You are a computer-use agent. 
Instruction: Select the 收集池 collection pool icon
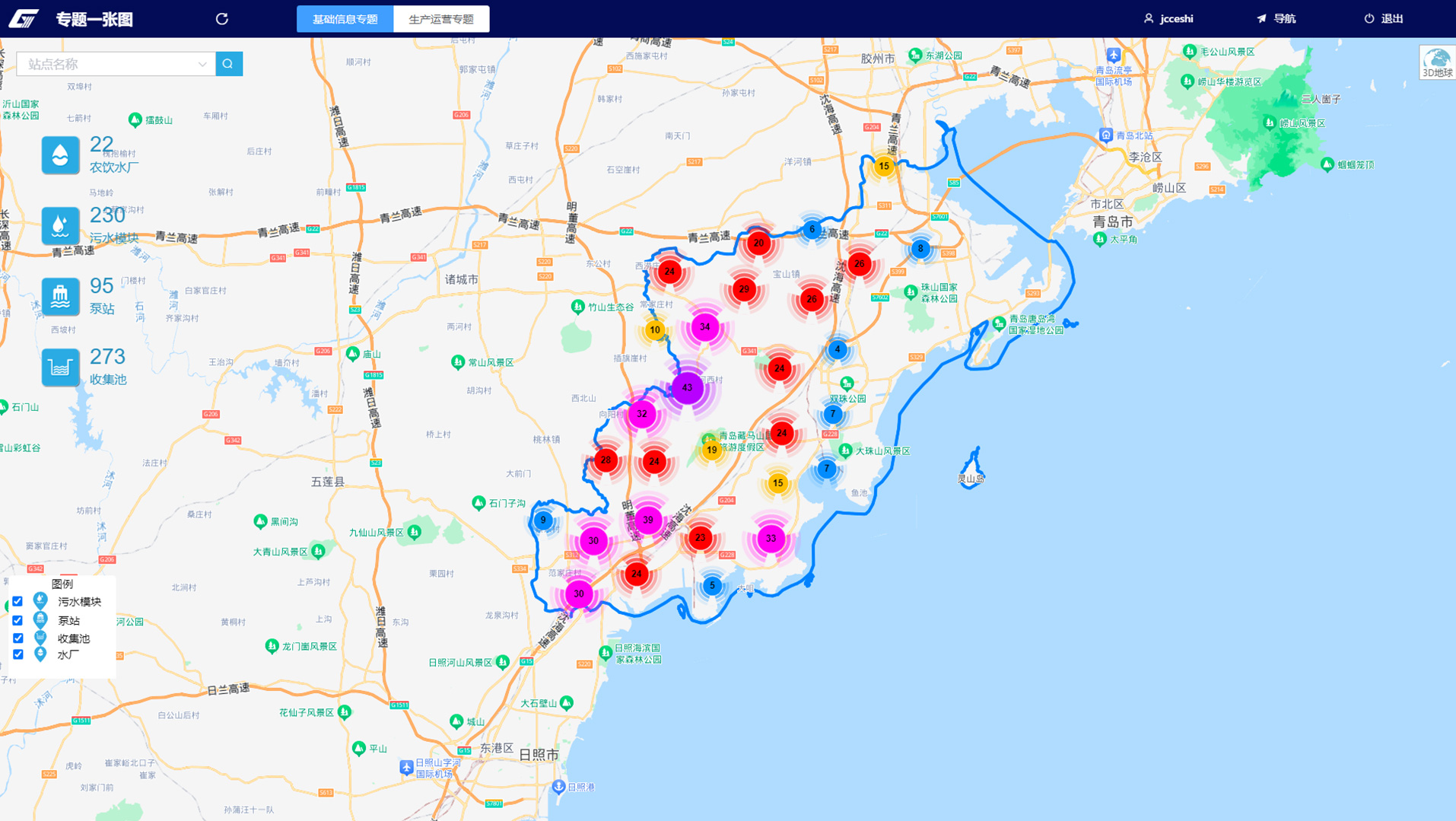tap(61, 368)
